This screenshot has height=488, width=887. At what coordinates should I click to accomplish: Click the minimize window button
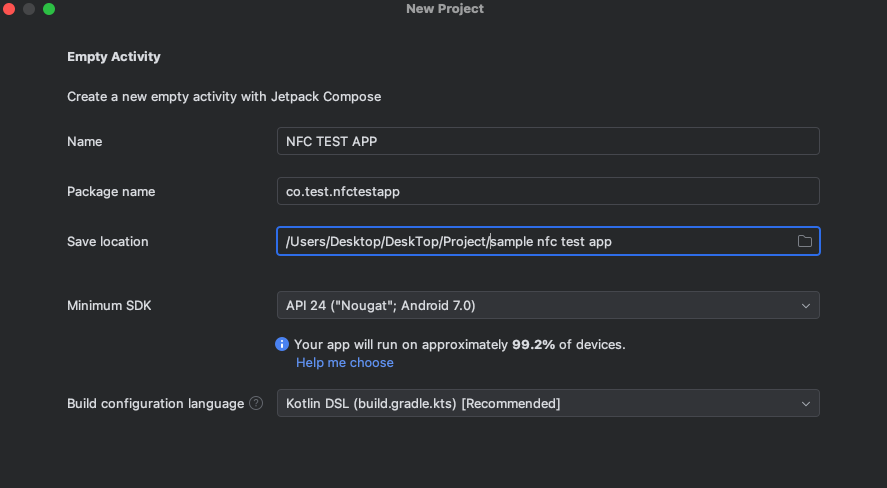(x=29, y=9)
